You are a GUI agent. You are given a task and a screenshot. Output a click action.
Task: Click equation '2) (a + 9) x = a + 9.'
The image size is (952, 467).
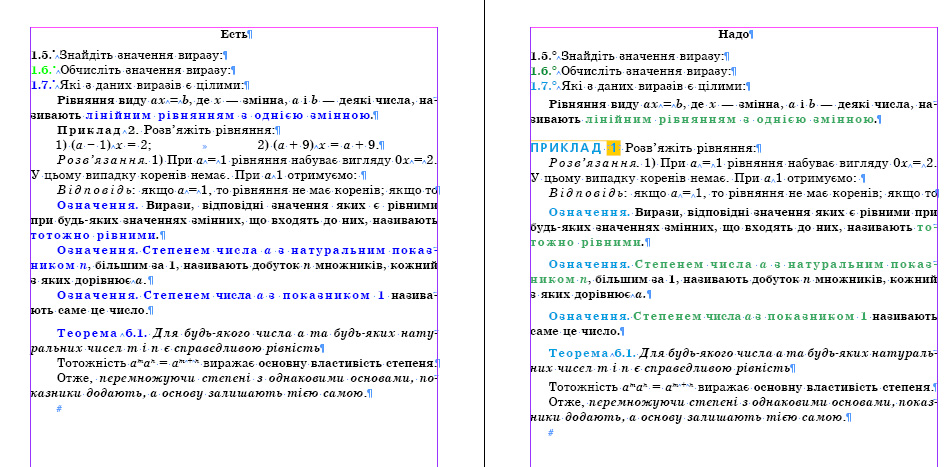coord(317,145)
